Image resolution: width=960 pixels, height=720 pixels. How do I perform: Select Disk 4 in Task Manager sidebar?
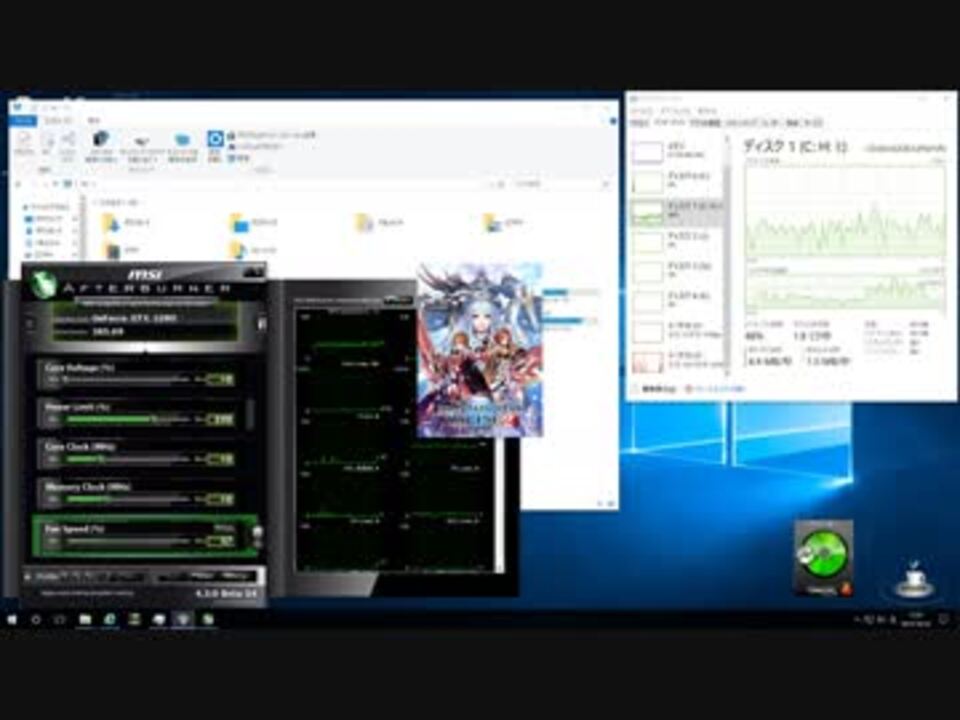click(677, 301)
